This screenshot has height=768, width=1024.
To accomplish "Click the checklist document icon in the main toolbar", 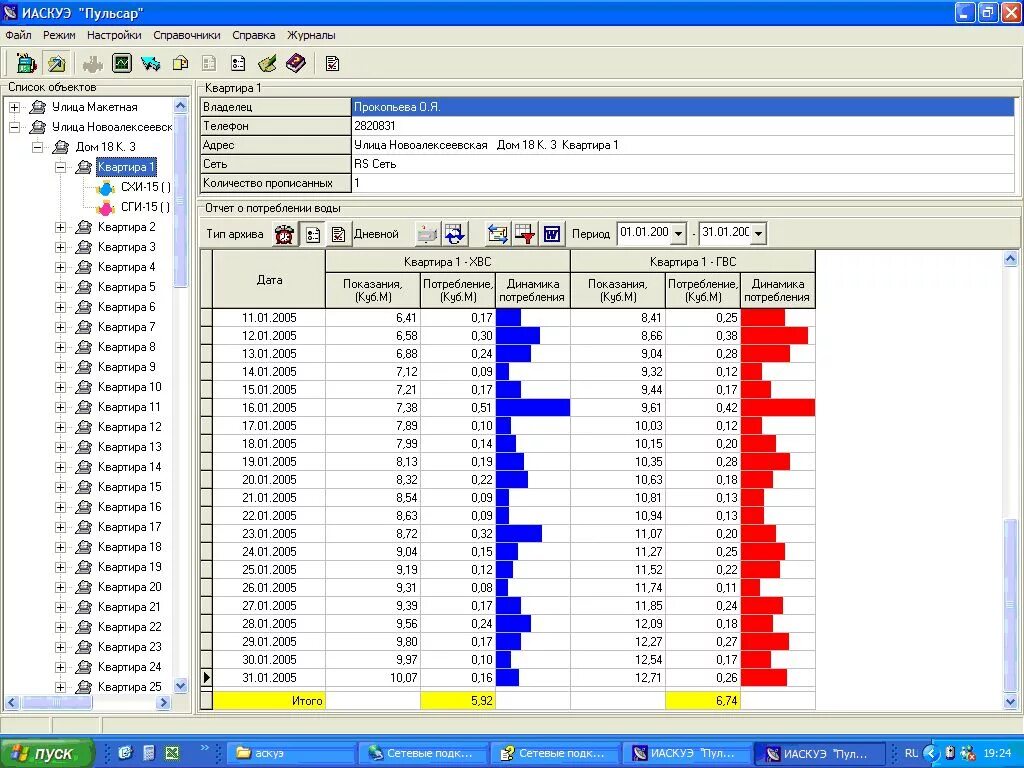I will click(x=332, y=63).
